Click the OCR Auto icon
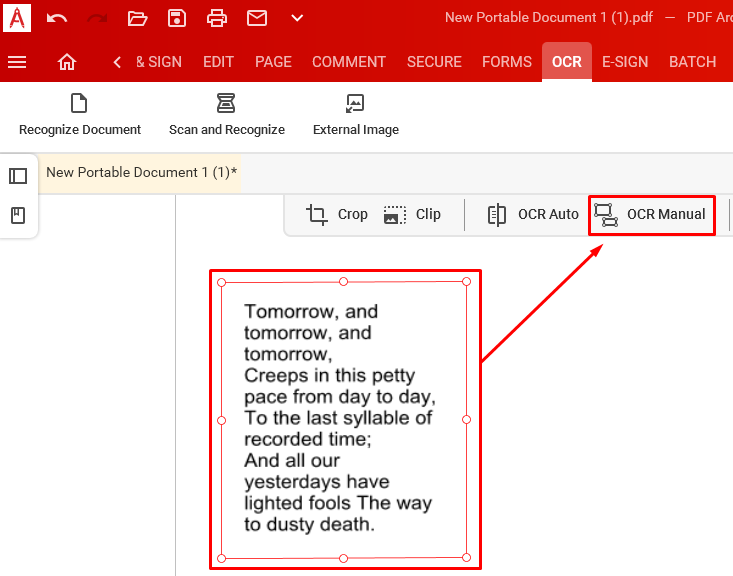The width and height of the screenshot is (733, 576). [496, 215]
